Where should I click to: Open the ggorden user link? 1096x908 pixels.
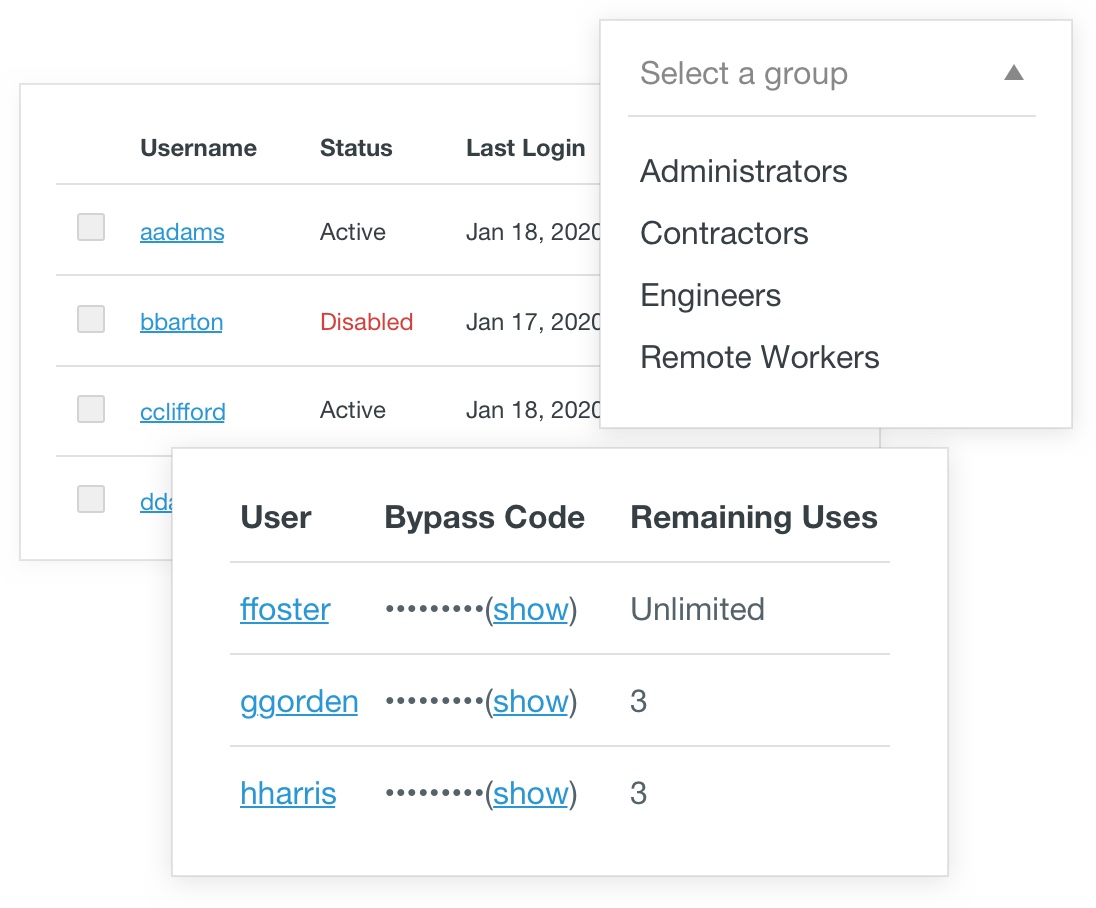tap(299, 701)
